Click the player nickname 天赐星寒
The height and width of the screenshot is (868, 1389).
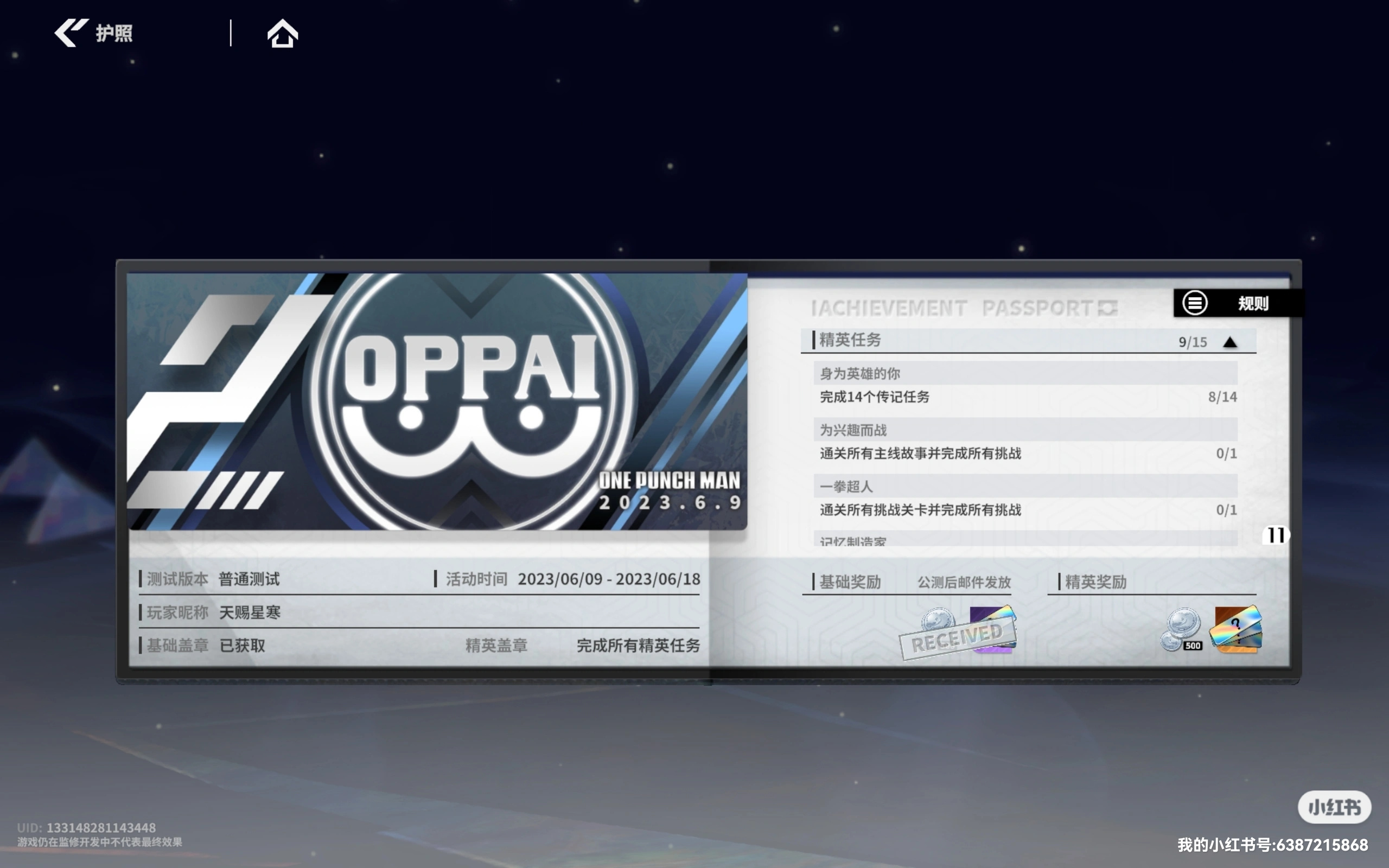pyautogui.click(x=250, y=612)
